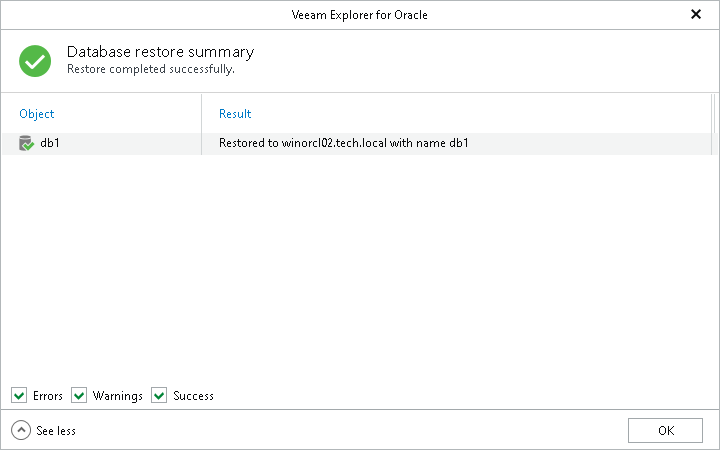Disable the Success filter checkbox
The height and width of the screenshot is (450, 720).
(x=159, y=396)
